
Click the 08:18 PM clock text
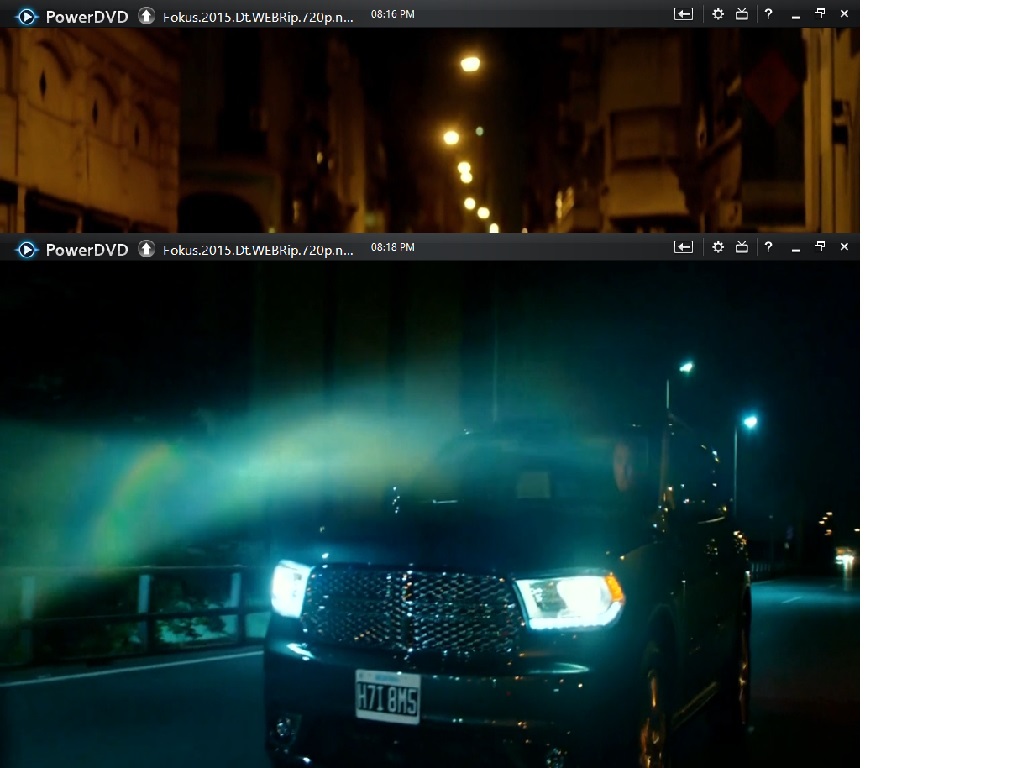coord(392,248)
